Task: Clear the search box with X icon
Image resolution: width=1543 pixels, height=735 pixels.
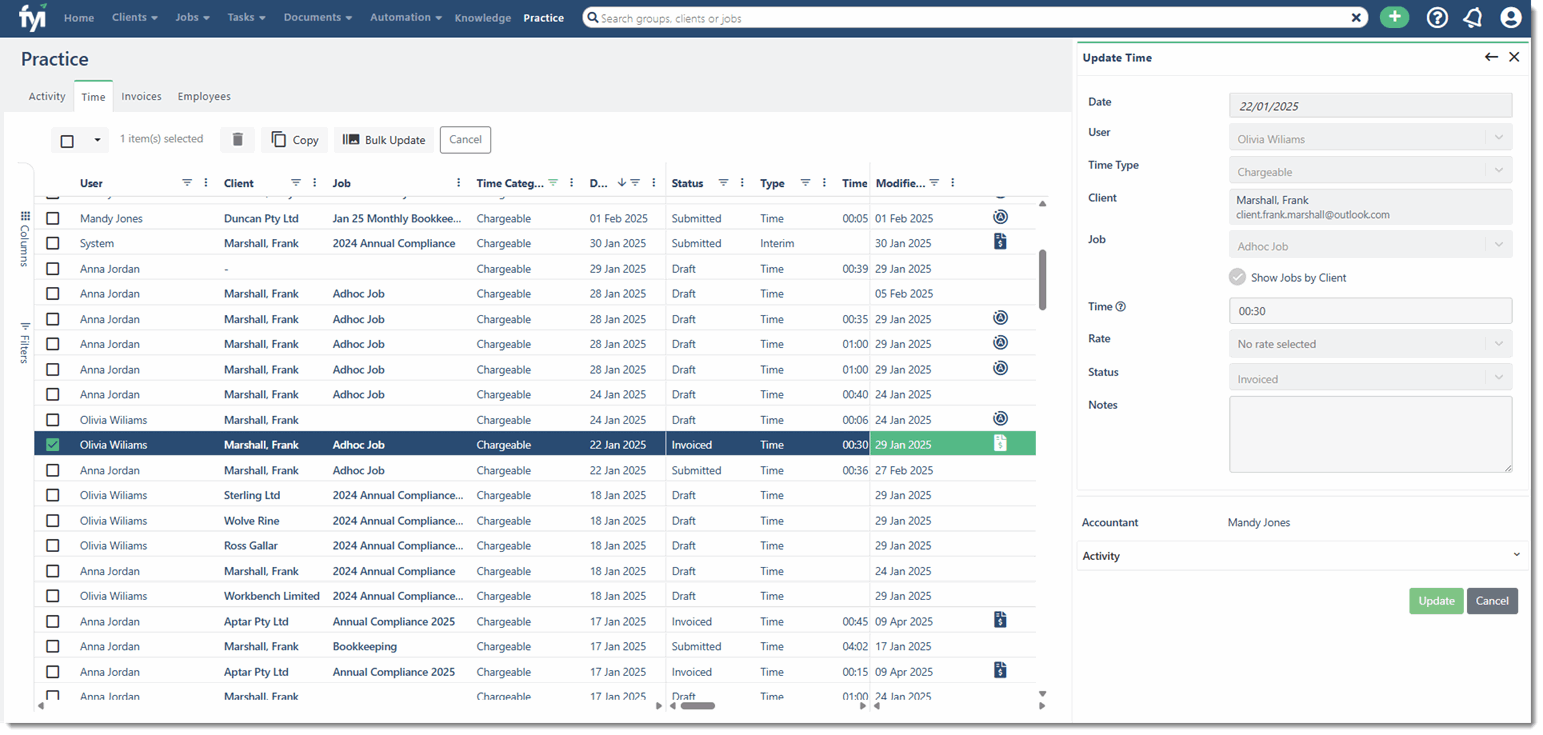Action: [1357, 18]
